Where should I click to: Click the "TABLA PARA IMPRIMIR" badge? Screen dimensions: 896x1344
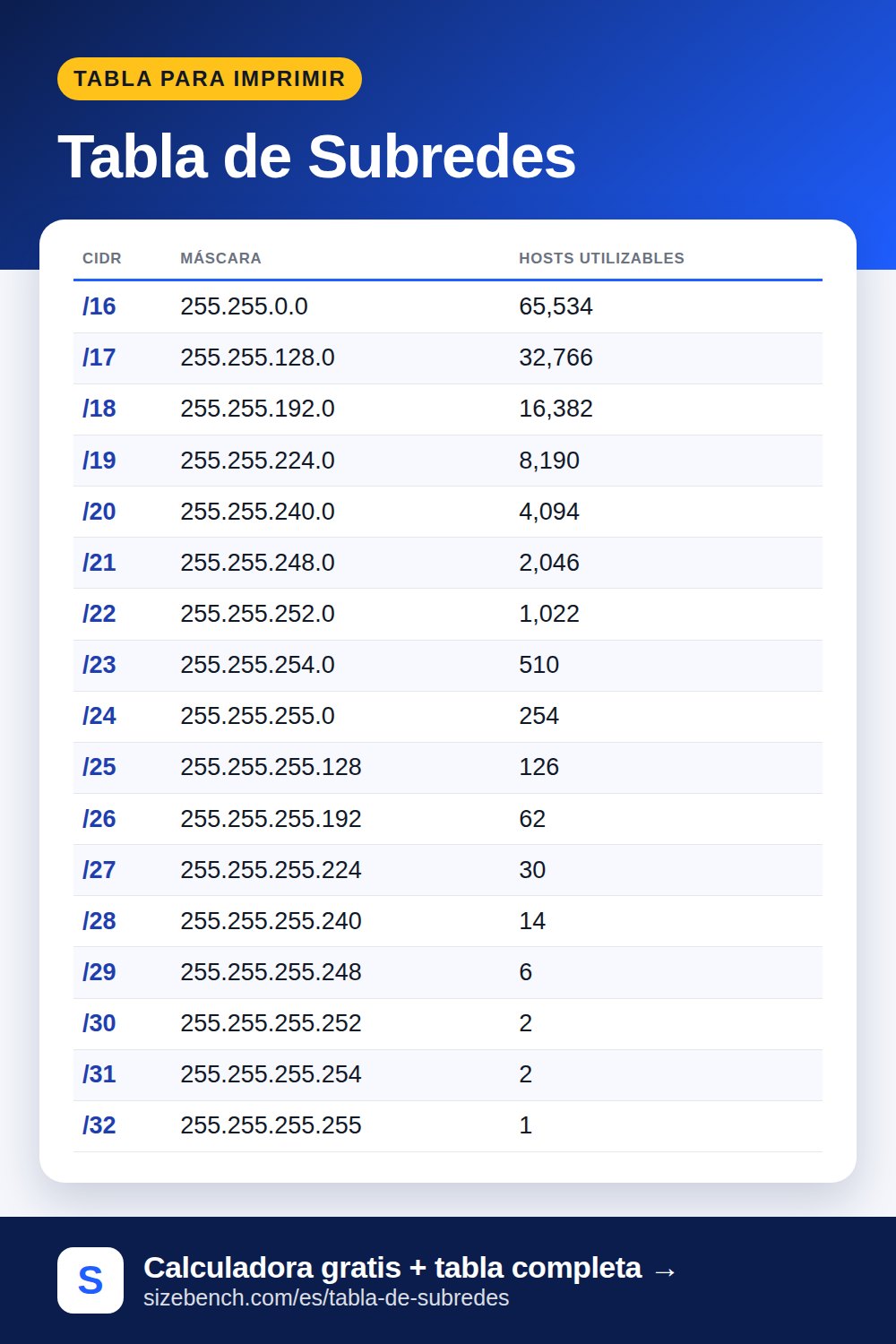coord(210,79)
